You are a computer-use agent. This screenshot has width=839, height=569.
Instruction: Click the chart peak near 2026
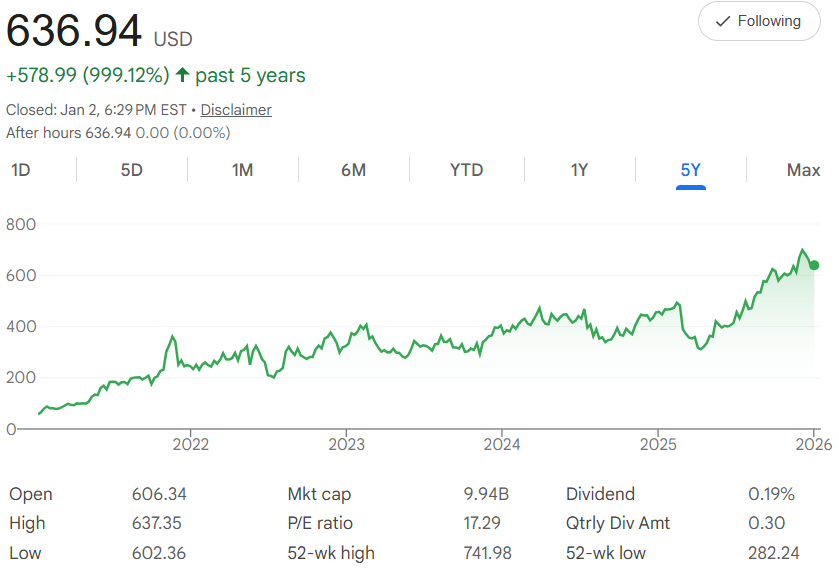[802, 250]
